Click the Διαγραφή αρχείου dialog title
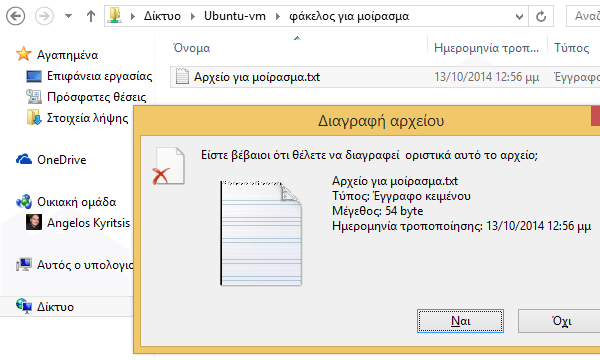Screen dimensions: 600x360 point(381,121)
